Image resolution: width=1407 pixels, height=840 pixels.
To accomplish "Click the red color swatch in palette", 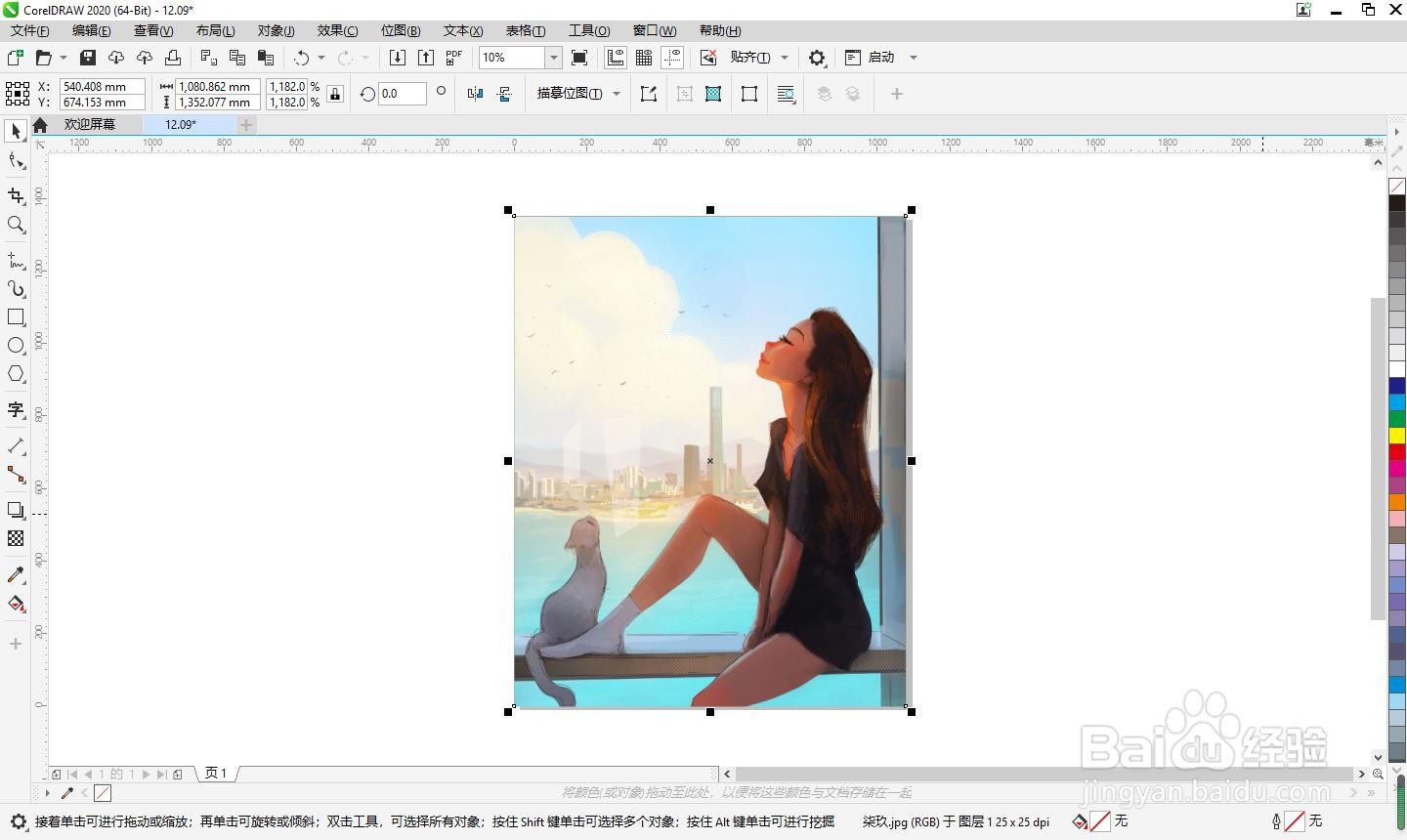I will 1397,452.
